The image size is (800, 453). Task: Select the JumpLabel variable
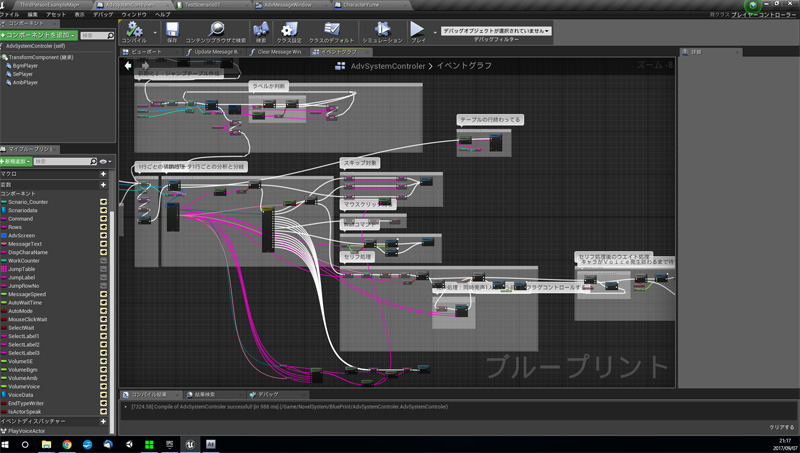click(x=21, y=278)
